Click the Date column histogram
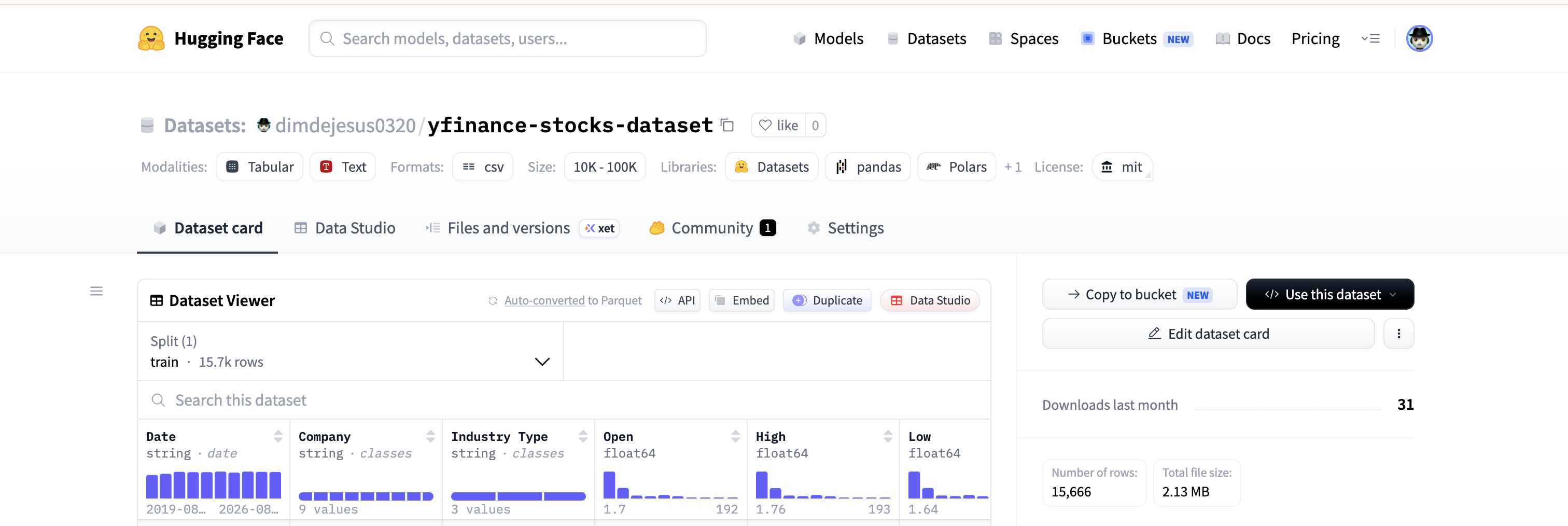Image resolution: width=1568 pixels, height=526 pixels. coord(214,485)
